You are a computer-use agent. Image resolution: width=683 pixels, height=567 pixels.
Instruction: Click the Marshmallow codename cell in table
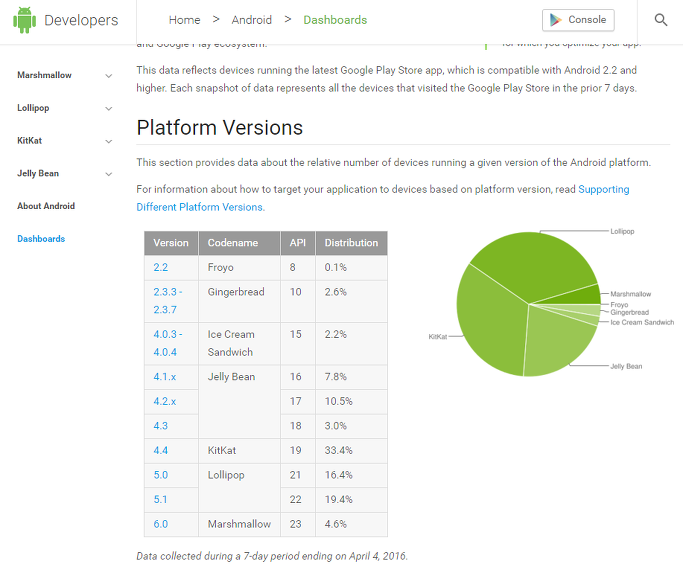239,524
